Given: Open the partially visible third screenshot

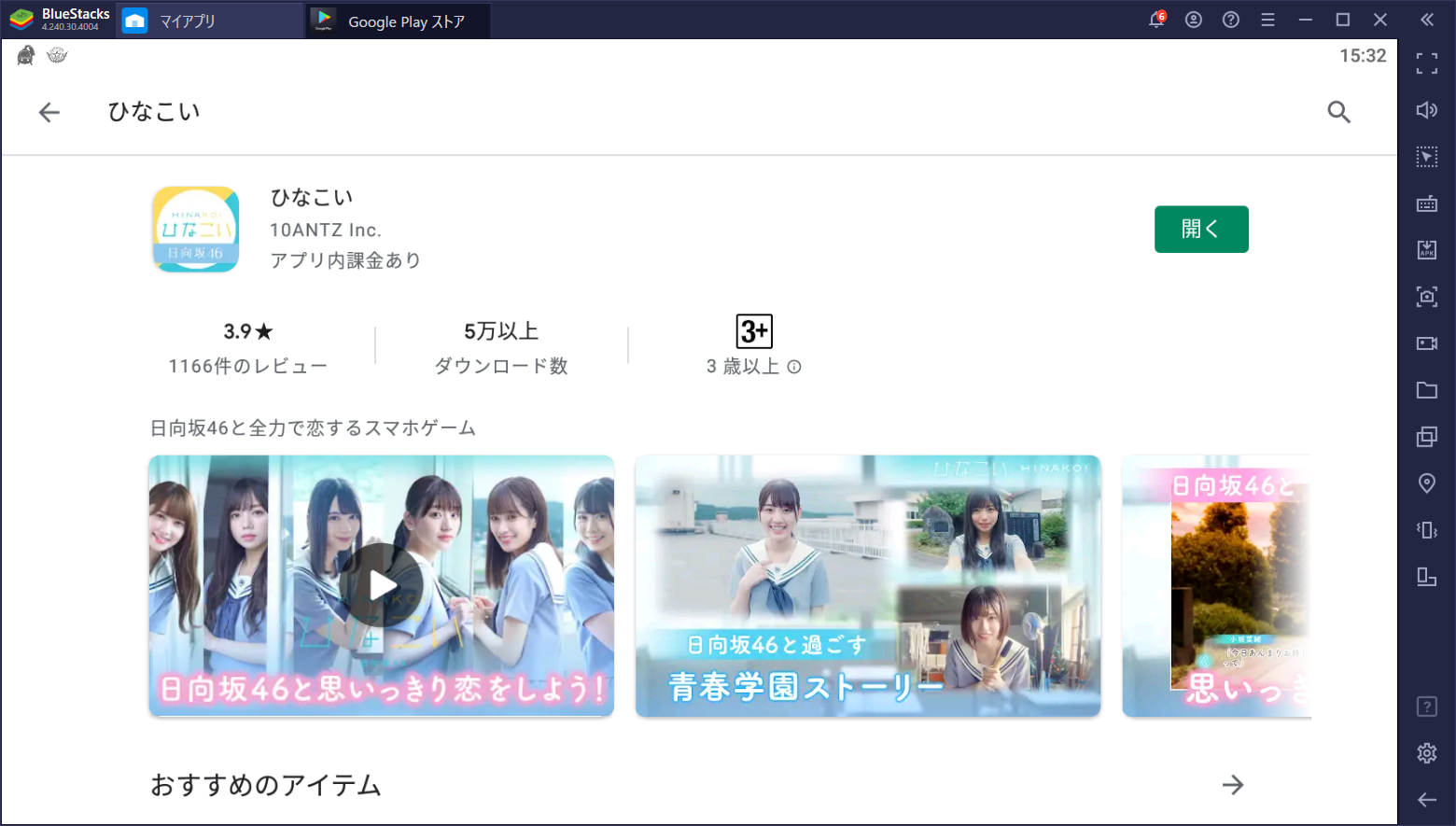Looking at the screenshot, I should point(1217,586).
